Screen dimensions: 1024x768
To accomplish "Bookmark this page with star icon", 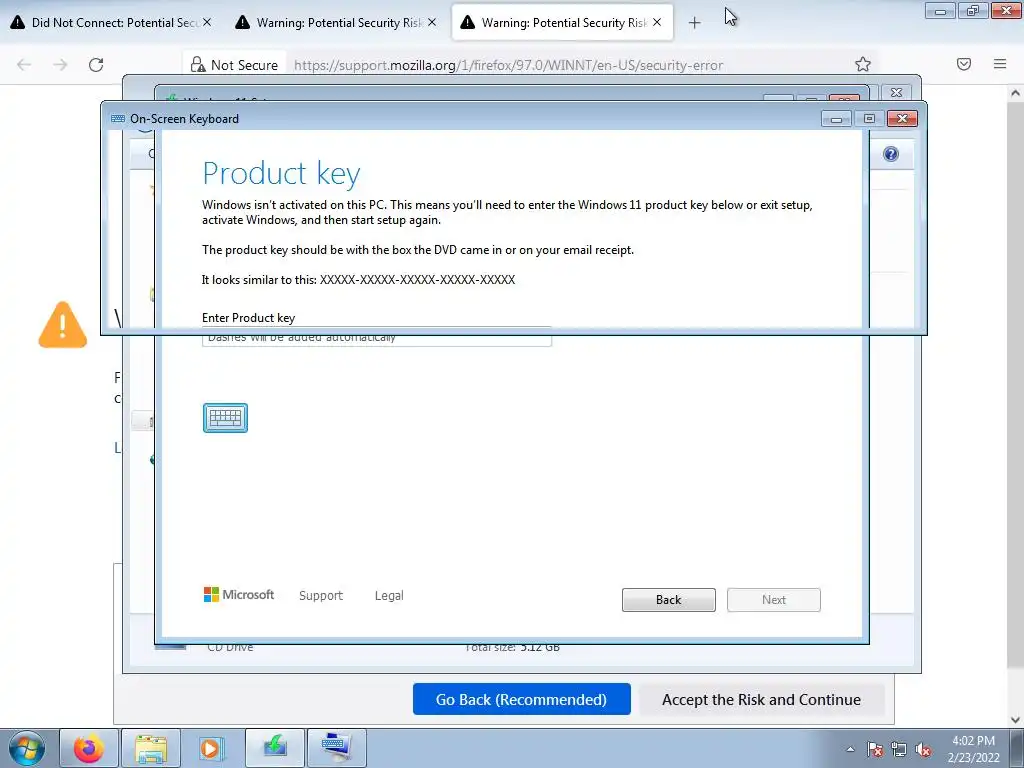I will (863, 64).
